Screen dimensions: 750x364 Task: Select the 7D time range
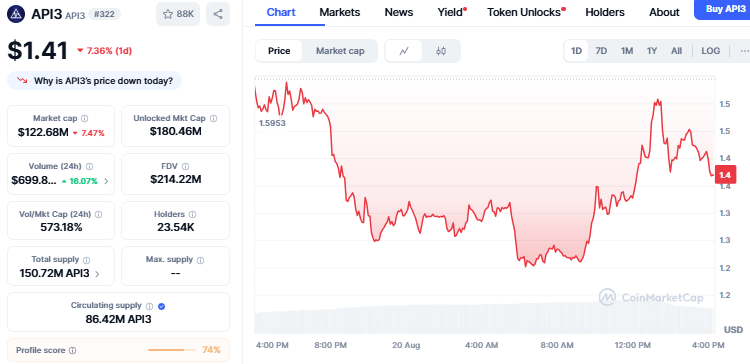601,51
